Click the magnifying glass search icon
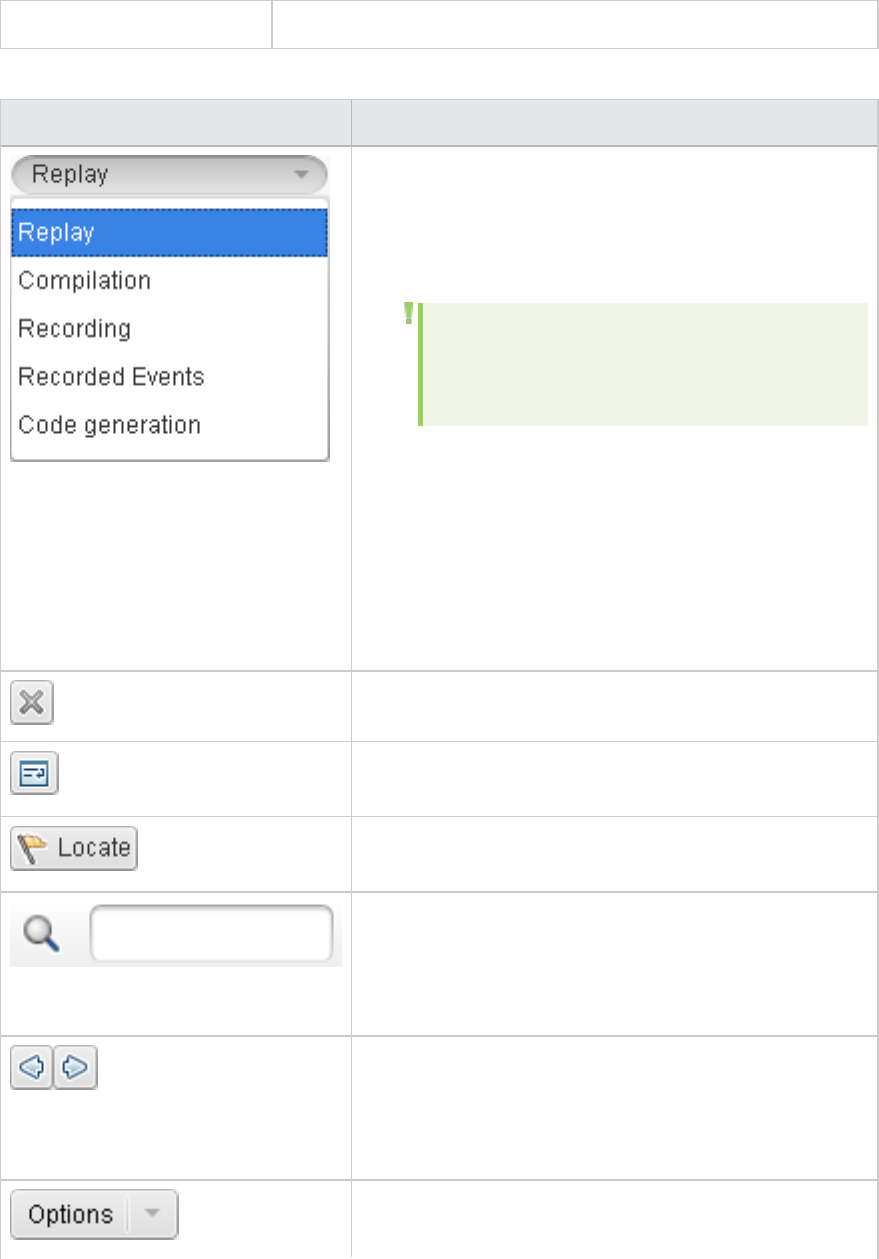The height and width of the screenshot is (1259, 879). click(x=40, y=935)
